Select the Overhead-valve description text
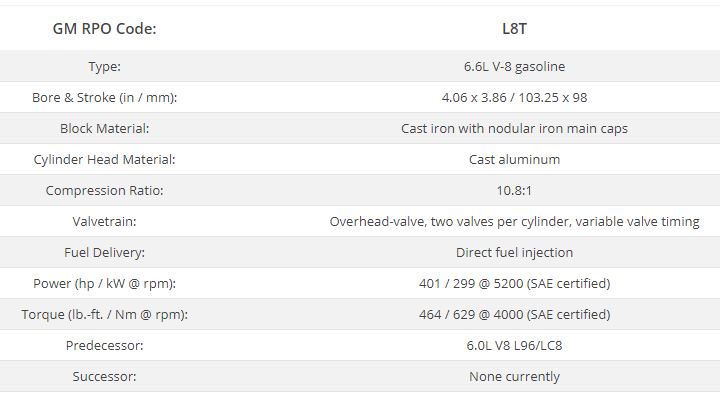The height and width of the screenshot is (396, 720). coord(514,221)
